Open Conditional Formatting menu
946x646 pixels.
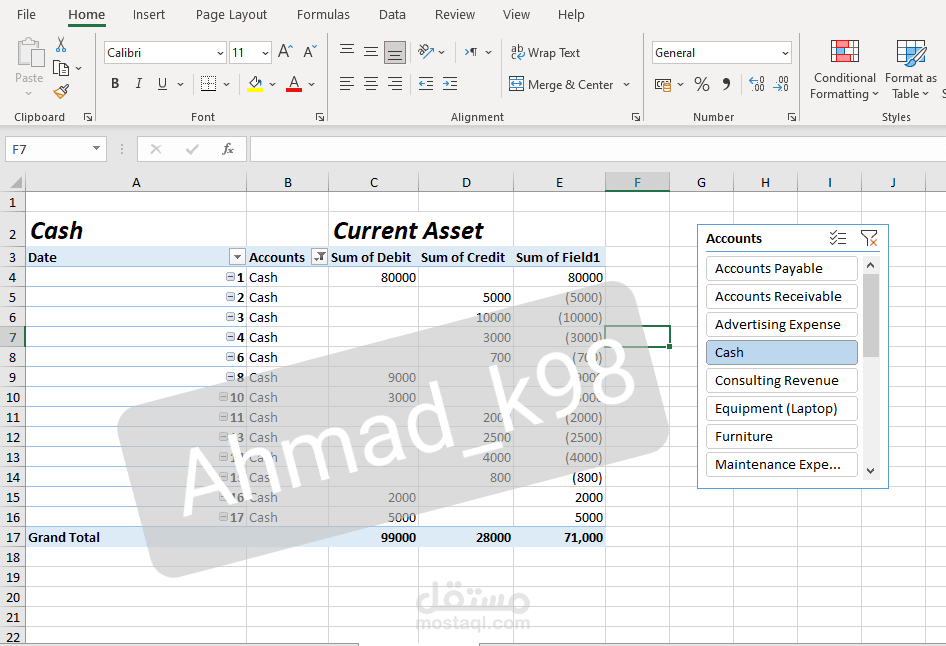[x=844, y=69]
